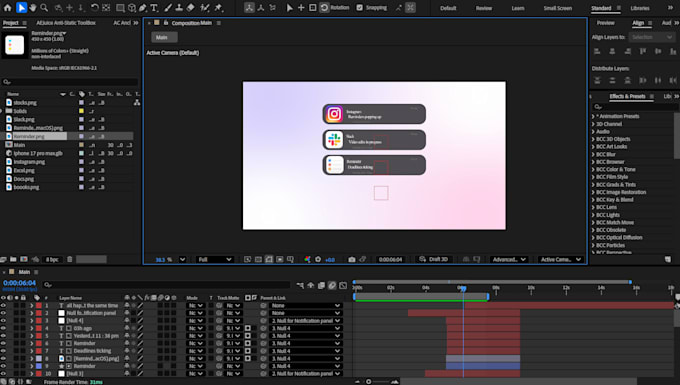
Task: Switch to the Review workspace
Action: 484,8
